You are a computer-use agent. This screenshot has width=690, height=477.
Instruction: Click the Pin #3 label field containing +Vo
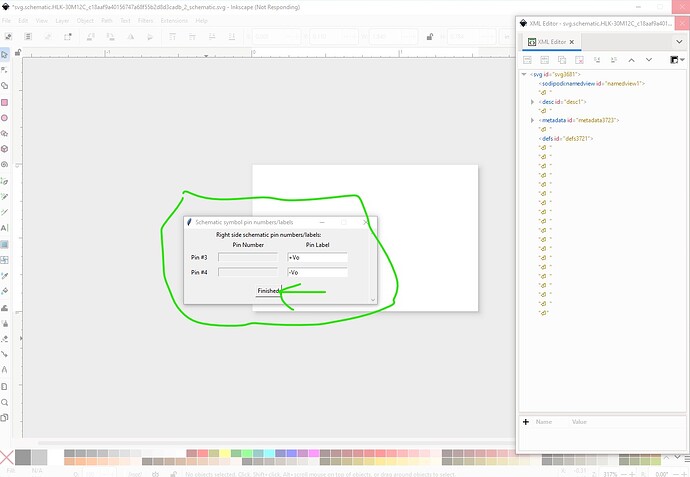click(317, 257)
